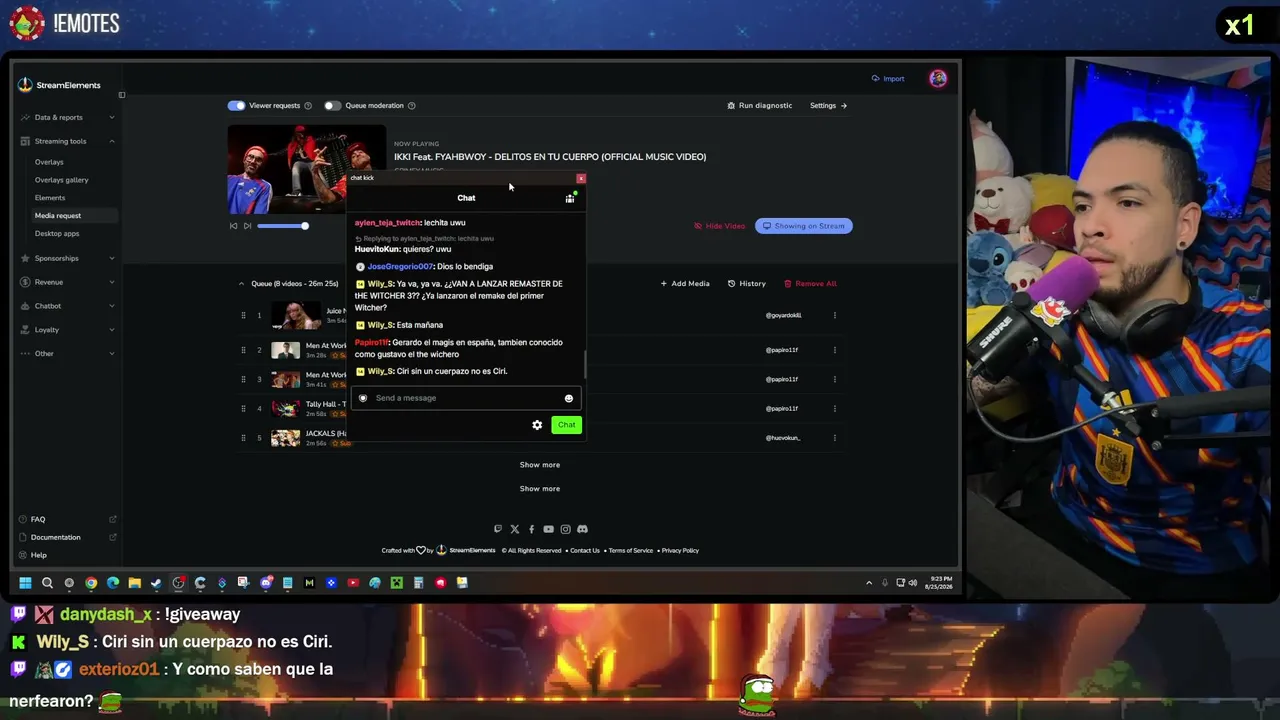Run diagnostic for media request
Image resolution: width=1280 pixels, height=720 pixels.
tap(760, 106)
